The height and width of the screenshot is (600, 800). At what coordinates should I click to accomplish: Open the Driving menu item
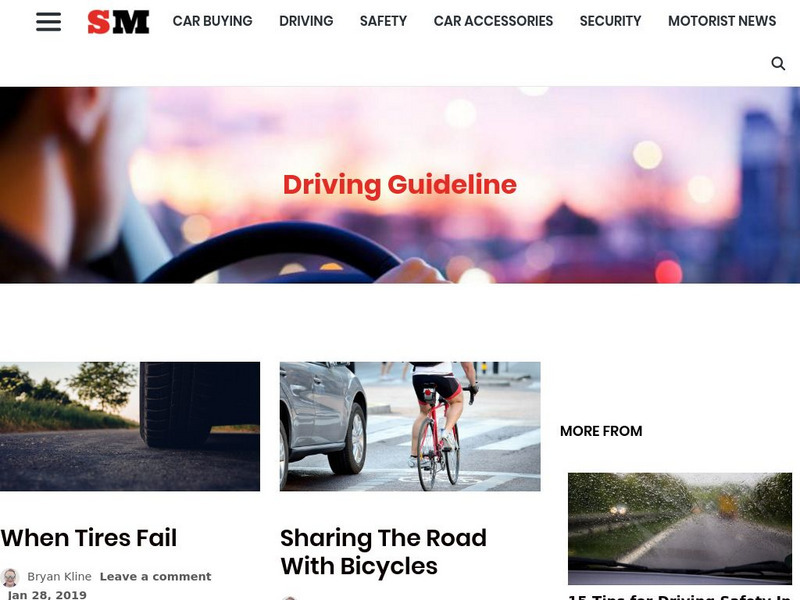tap(306, 21)
